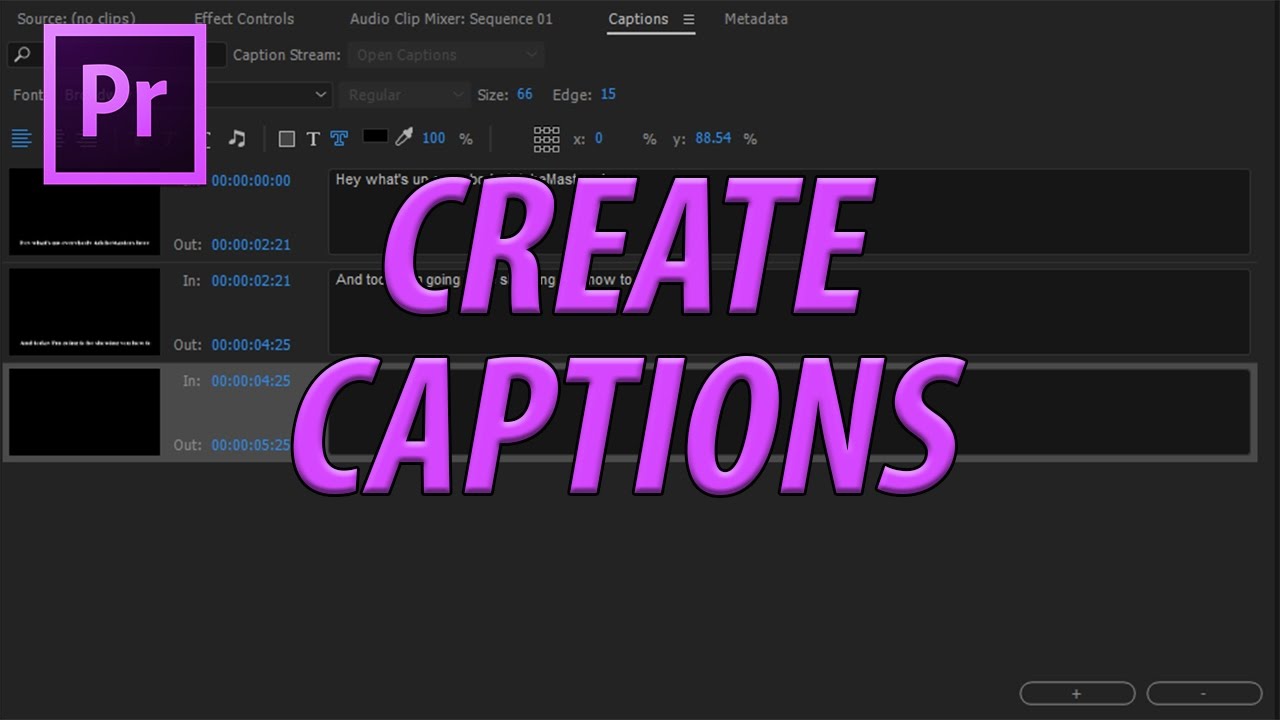1280x720 pixels.
Task: Toggle underline caption styling
Action: click(207, 138)
